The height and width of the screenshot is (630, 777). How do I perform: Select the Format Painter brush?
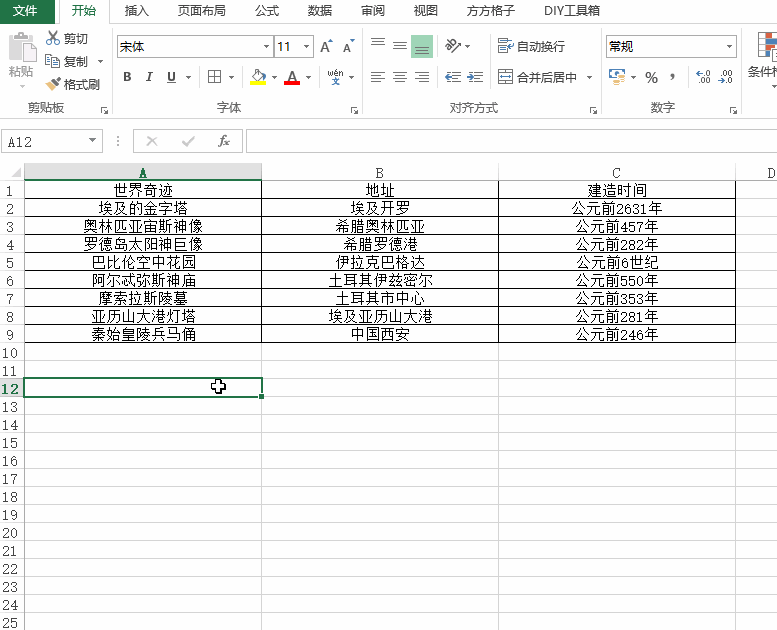pyautogui.click(x=53, y=84)
